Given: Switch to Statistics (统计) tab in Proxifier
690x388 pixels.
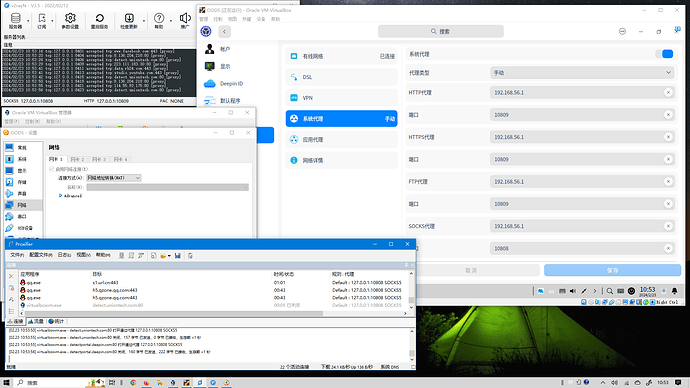Looking at the screenshot, I should tap(56, 322).
